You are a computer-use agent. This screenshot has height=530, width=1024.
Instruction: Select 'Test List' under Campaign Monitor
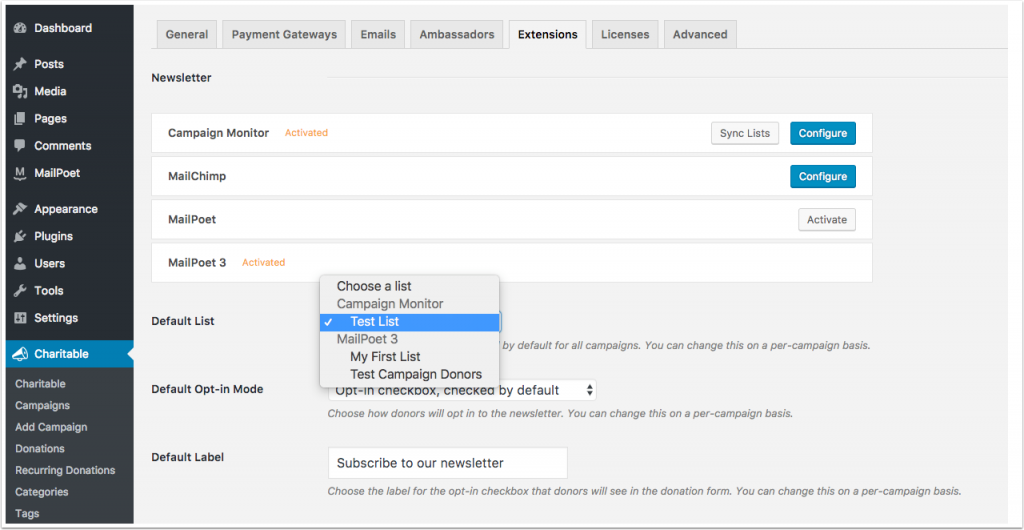click(409, 322)
